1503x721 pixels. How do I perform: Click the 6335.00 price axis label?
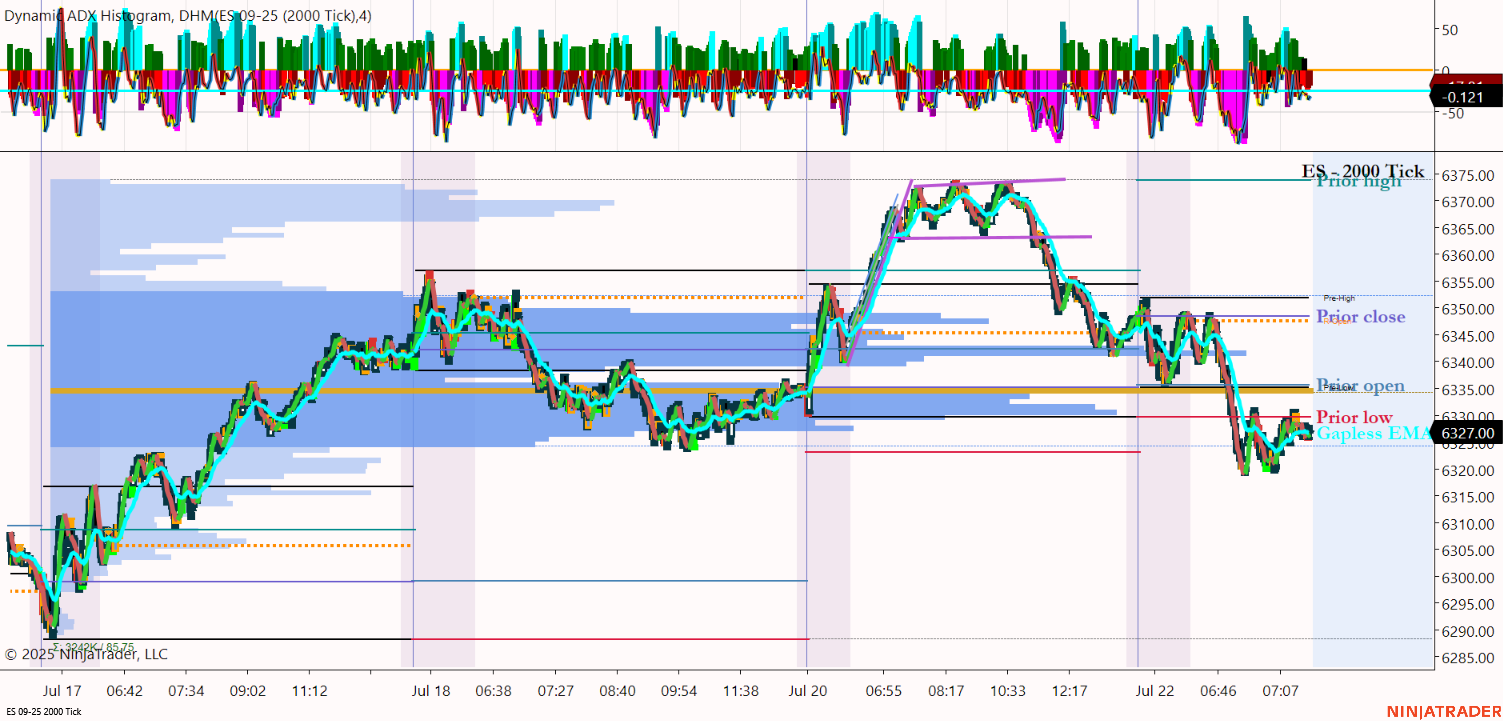1466,390
